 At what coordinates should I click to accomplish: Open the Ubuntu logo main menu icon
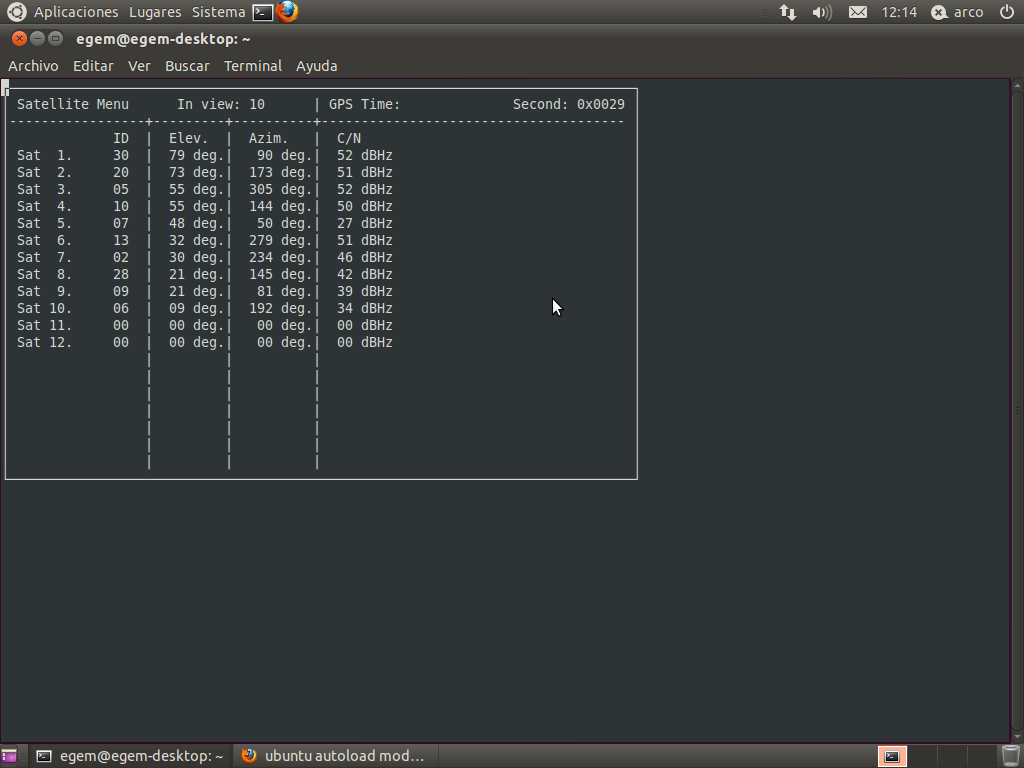click(16, 12)
